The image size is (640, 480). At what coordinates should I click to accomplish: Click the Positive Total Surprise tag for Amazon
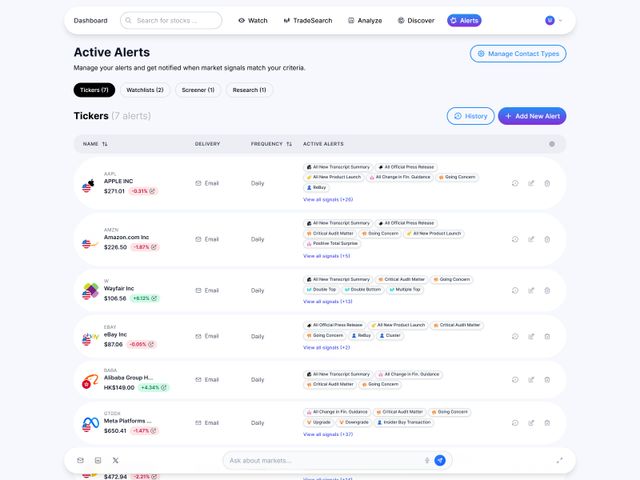tap(332, 243)
